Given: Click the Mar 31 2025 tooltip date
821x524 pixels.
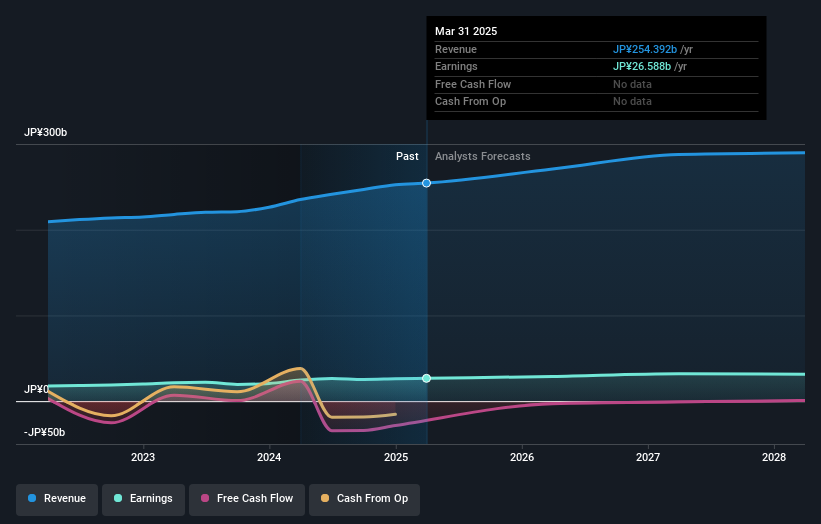Looking at the screenshot, I should pos(466,31).
